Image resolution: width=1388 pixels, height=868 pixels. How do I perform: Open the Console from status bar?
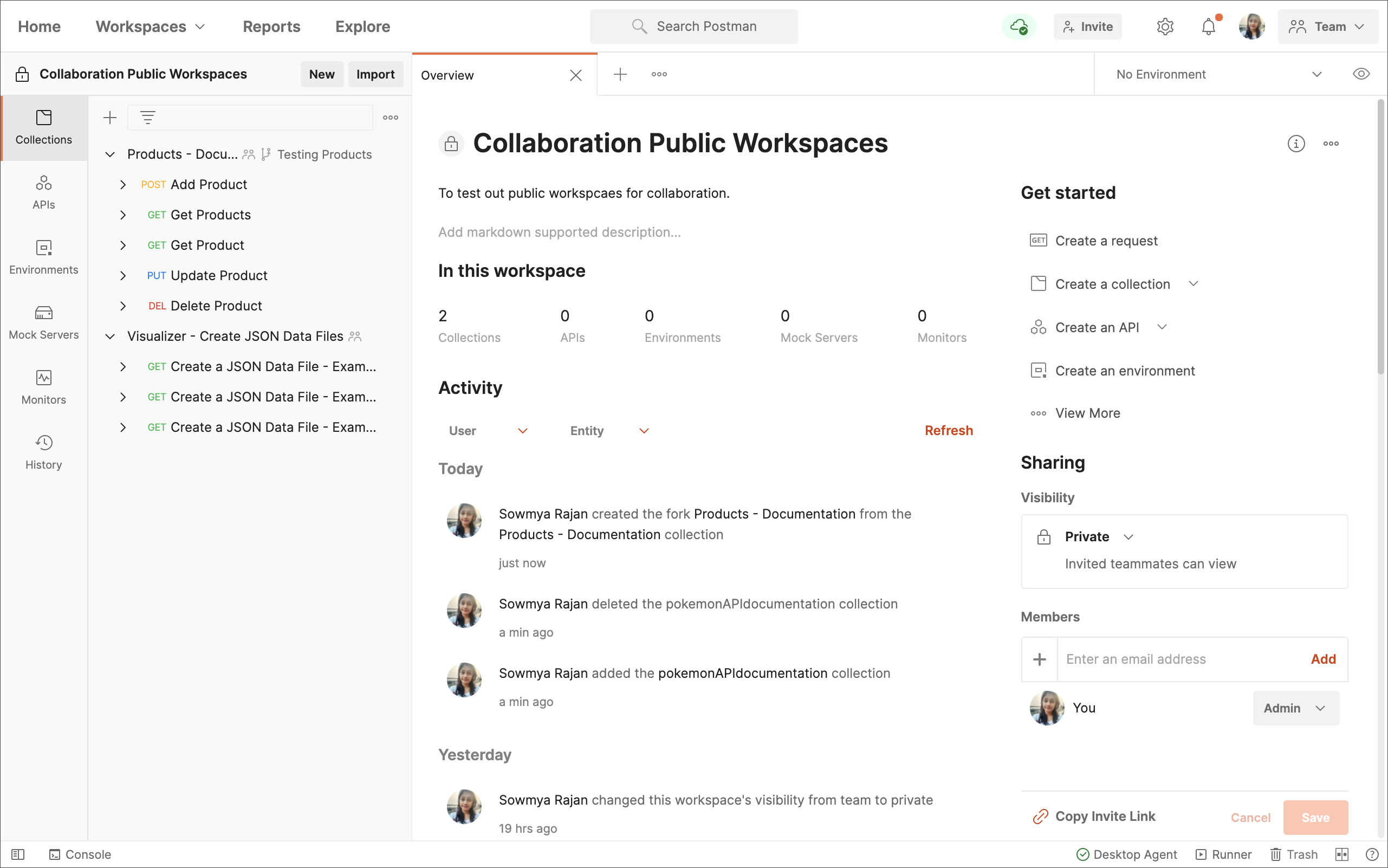click(80, 854)
